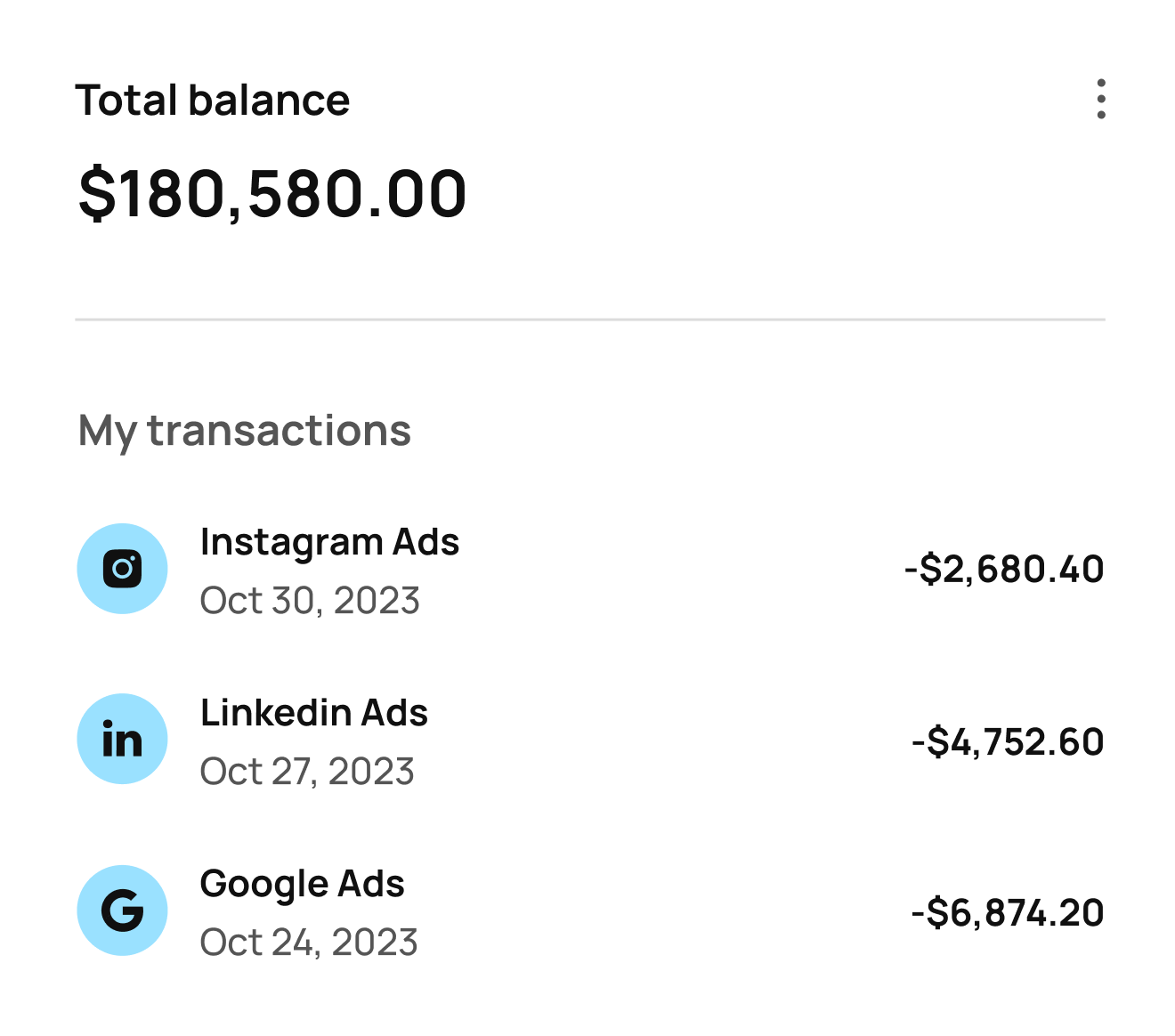This screenshot has width=1175, height=1036.
Task: Click the -$4,752.60 Linkedin amount
Action: (x=1008, y=741)
